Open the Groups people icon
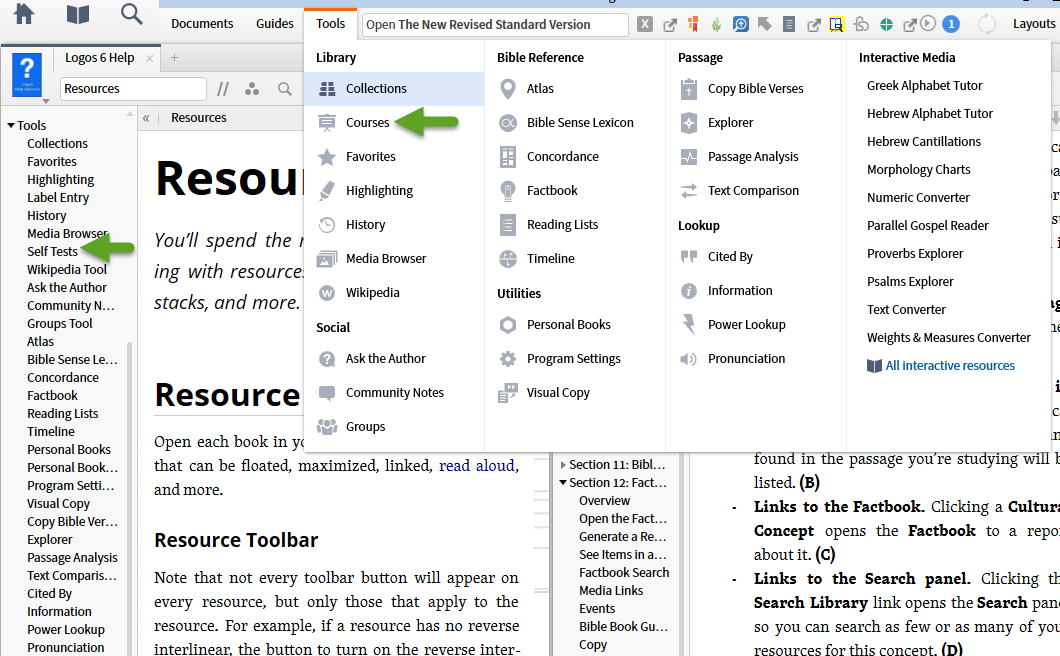The height and width of the screenshot is (656, 1060). pos(327,427)
